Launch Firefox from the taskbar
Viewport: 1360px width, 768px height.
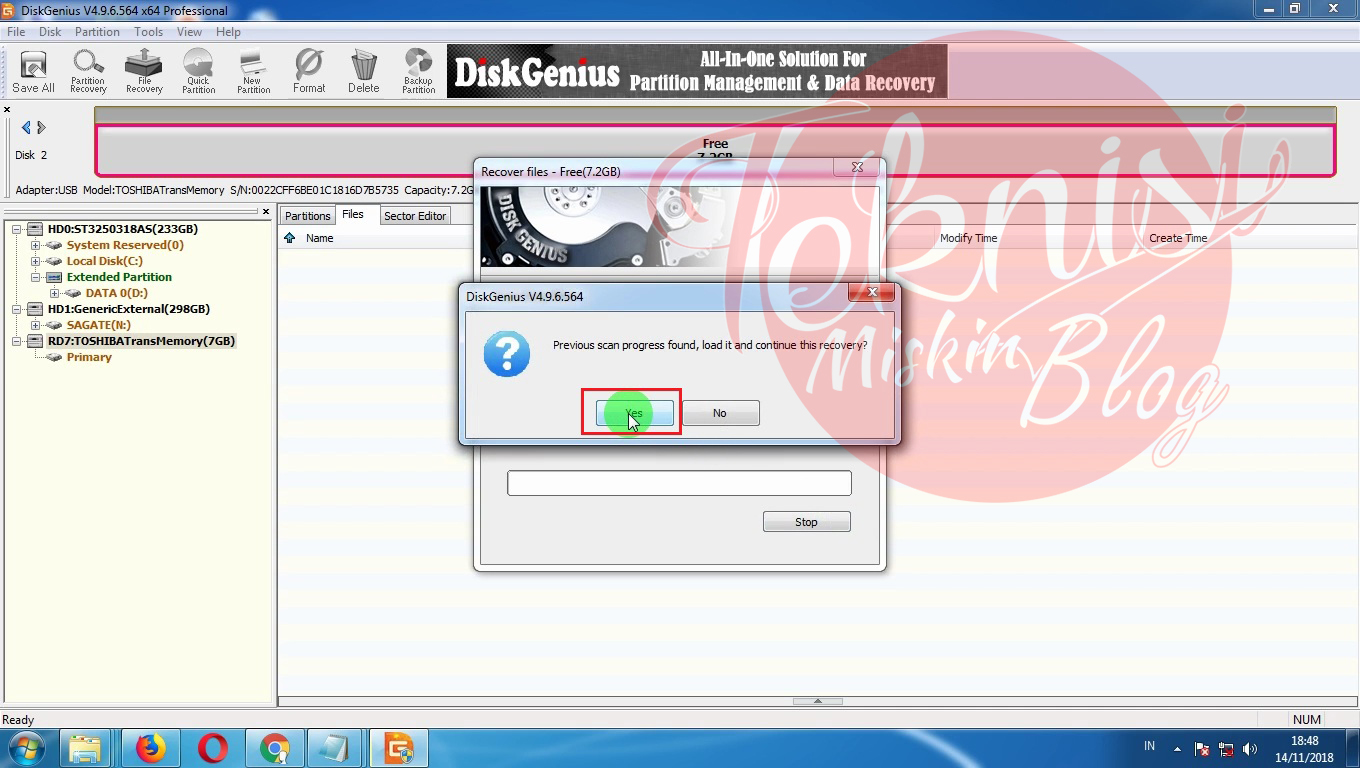point(150,748)
